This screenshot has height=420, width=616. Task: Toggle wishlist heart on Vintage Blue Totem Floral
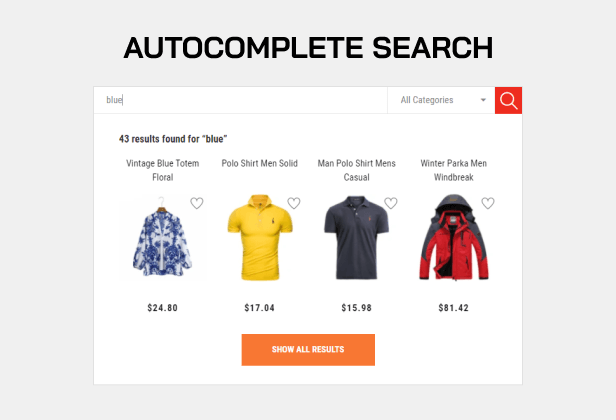197,203
